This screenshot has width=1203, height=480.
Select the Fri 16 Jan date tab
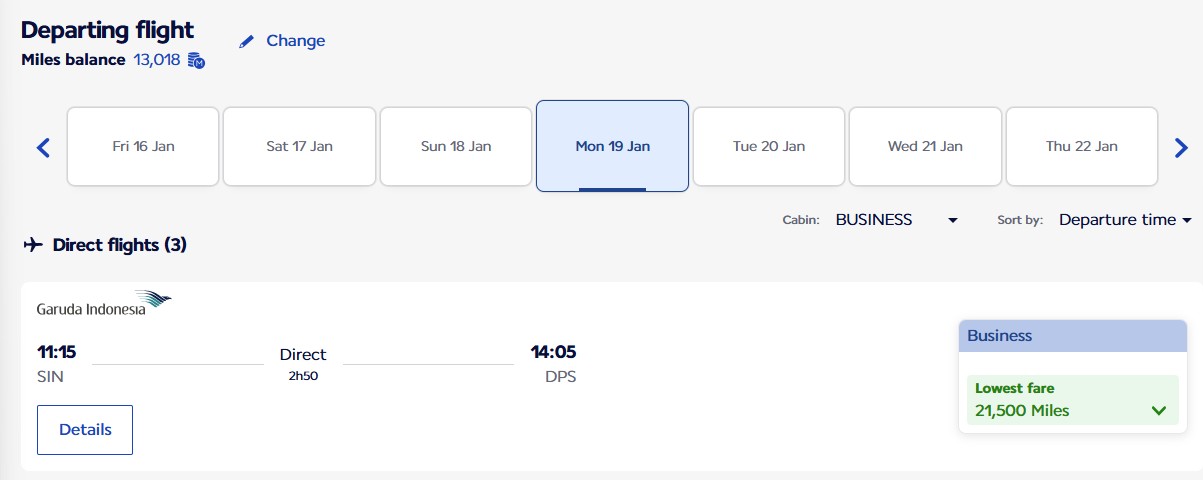[143, 146]
